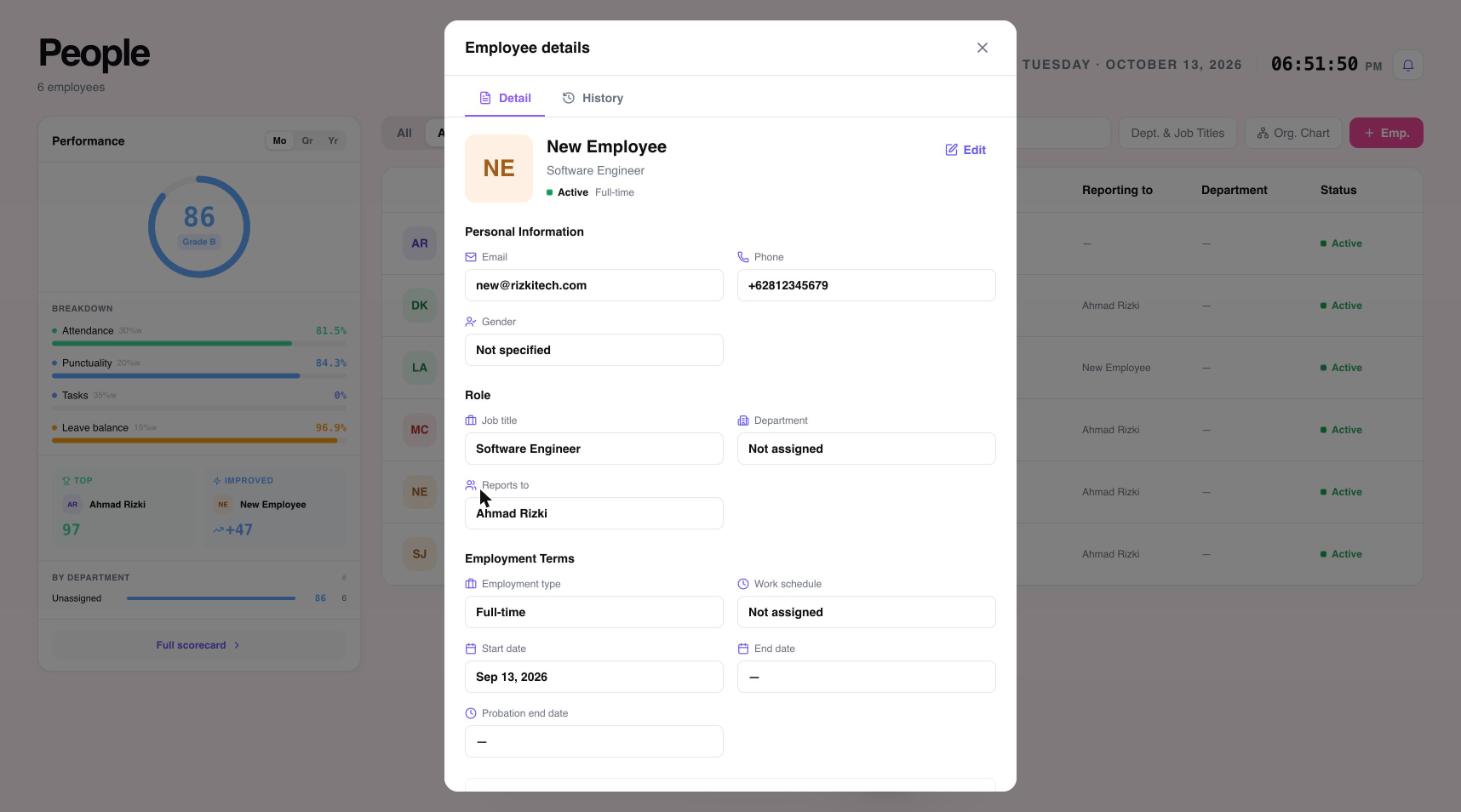The height and width of the screenshot is (812, 1461).
Task: Click the Employment type field Full-time
Action: tap(594, 612)
